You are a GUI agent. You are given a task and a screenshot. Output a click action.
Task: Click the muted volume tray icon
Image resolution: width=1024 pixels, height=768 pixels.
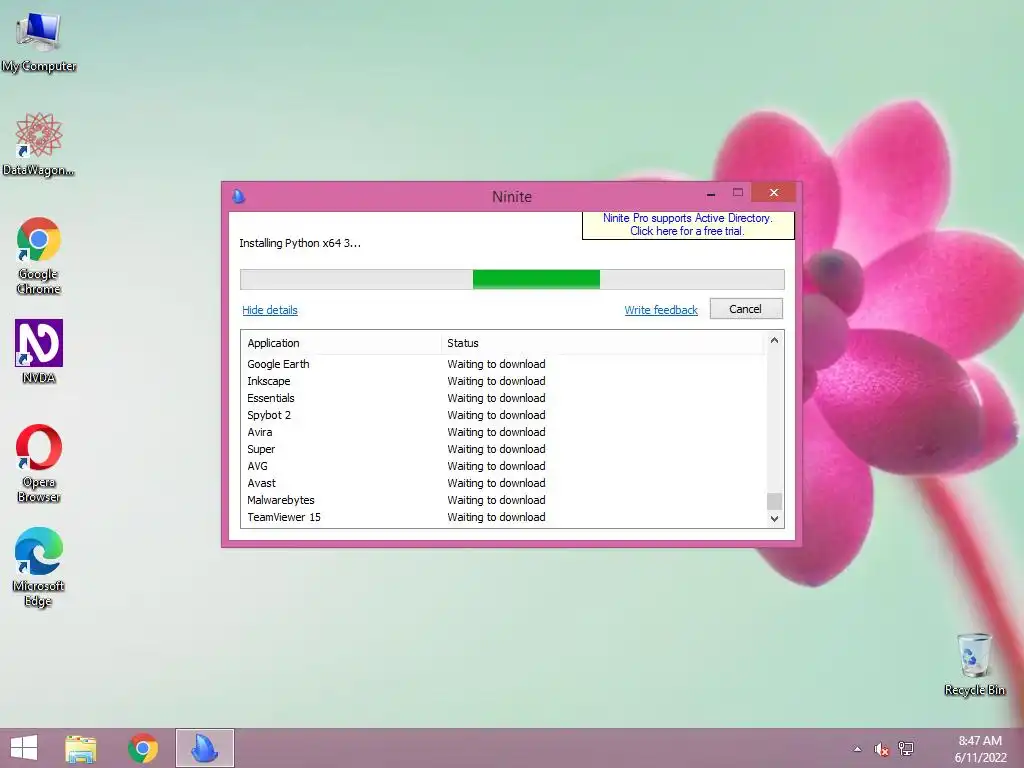click(881, 749)
